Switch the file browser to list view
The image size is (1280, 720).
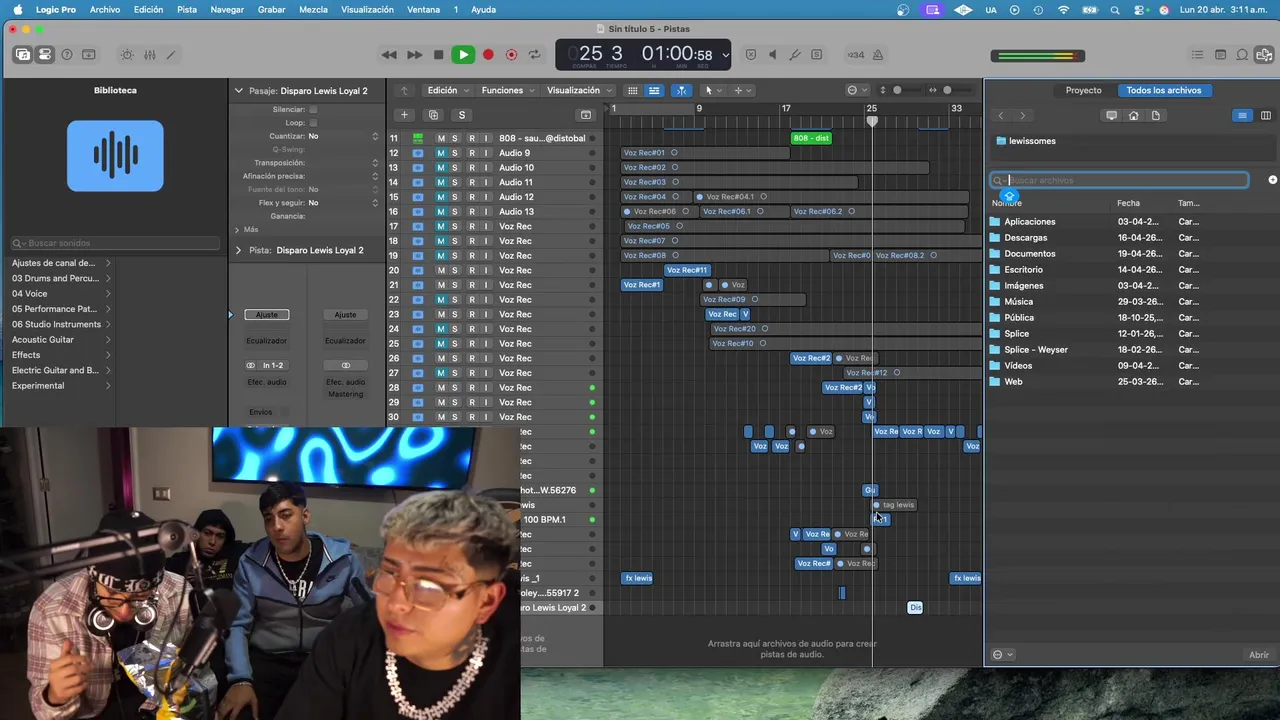coord(1242,116)
